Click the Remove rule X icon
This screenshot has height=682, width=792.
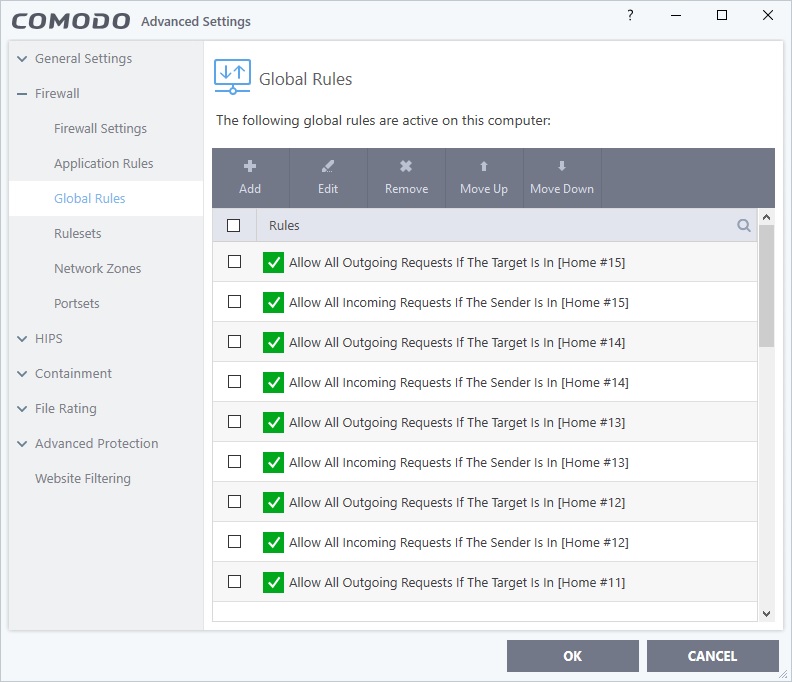tap(406, 167)
